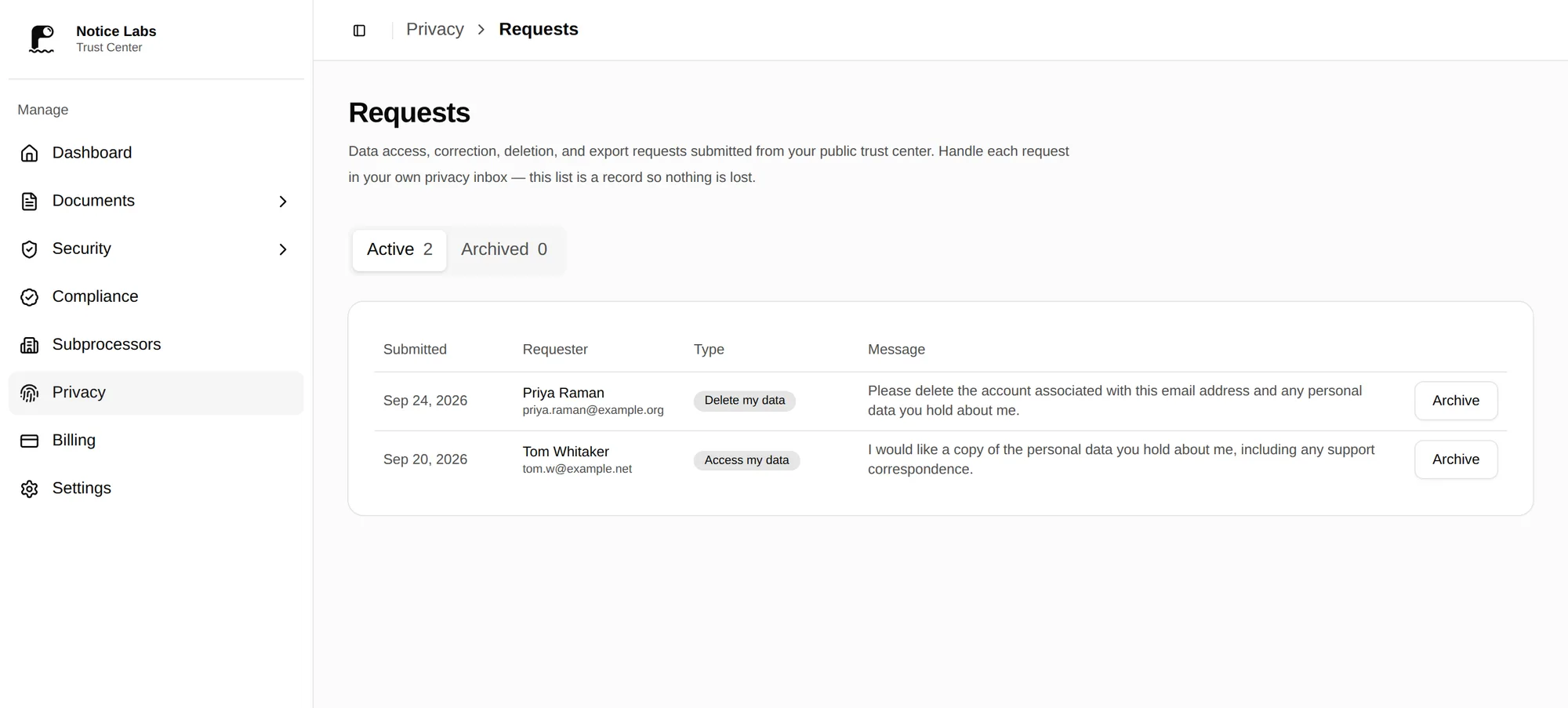Viewport: 1568px width, 708px height.
Task: Toggle the sidebar panel icon
Action: 359,31
